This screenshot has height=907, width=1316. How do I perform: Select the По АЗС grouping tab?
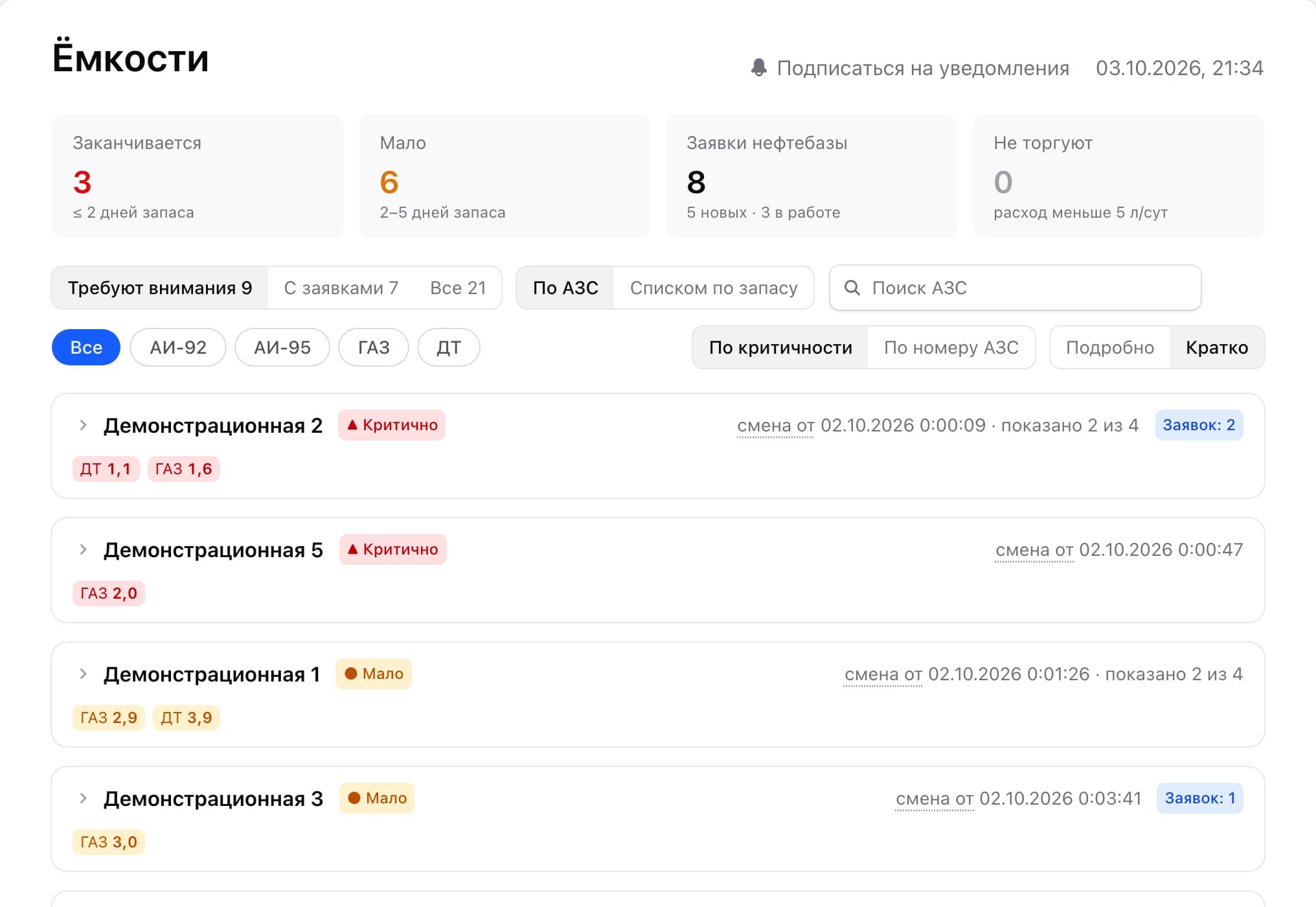(x=565, y=288)
